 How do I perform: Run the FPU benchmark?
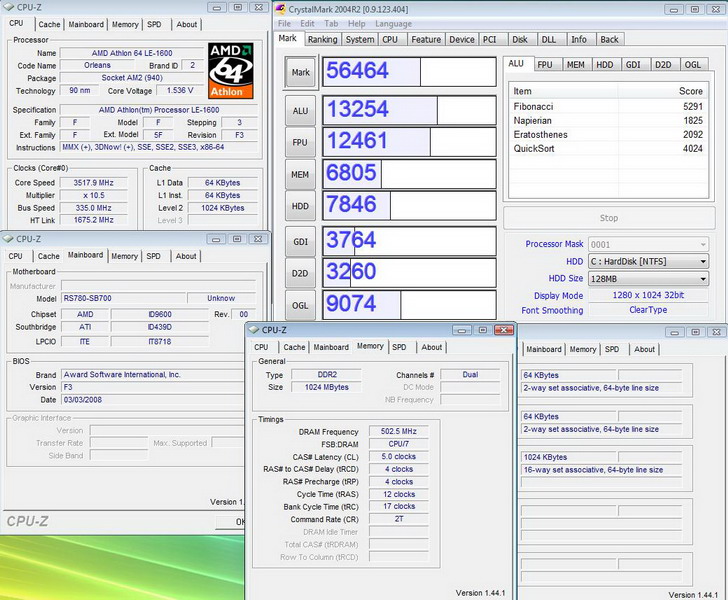tap(300, 143)
